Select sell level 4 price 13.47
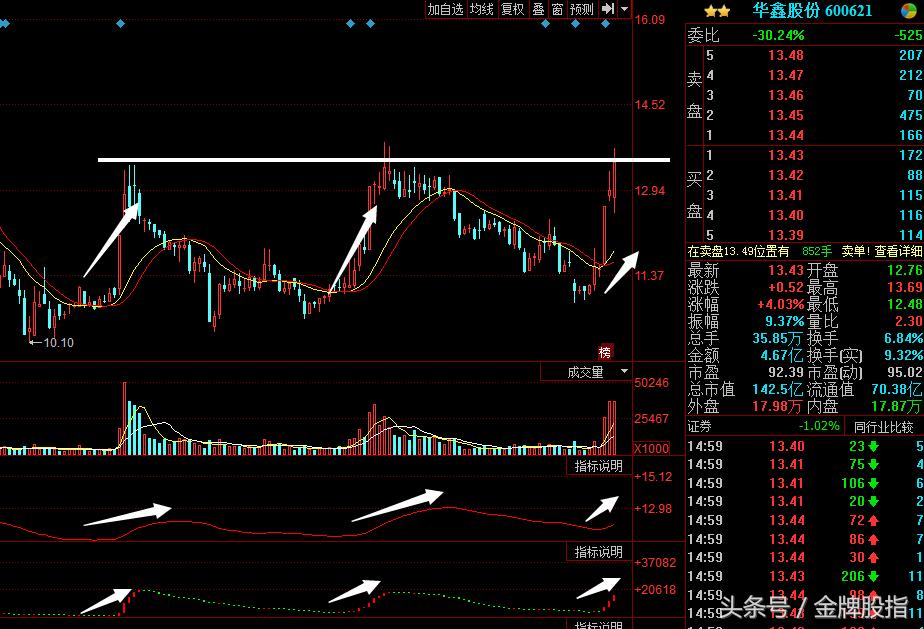924x629 pixels. [786, 75]
